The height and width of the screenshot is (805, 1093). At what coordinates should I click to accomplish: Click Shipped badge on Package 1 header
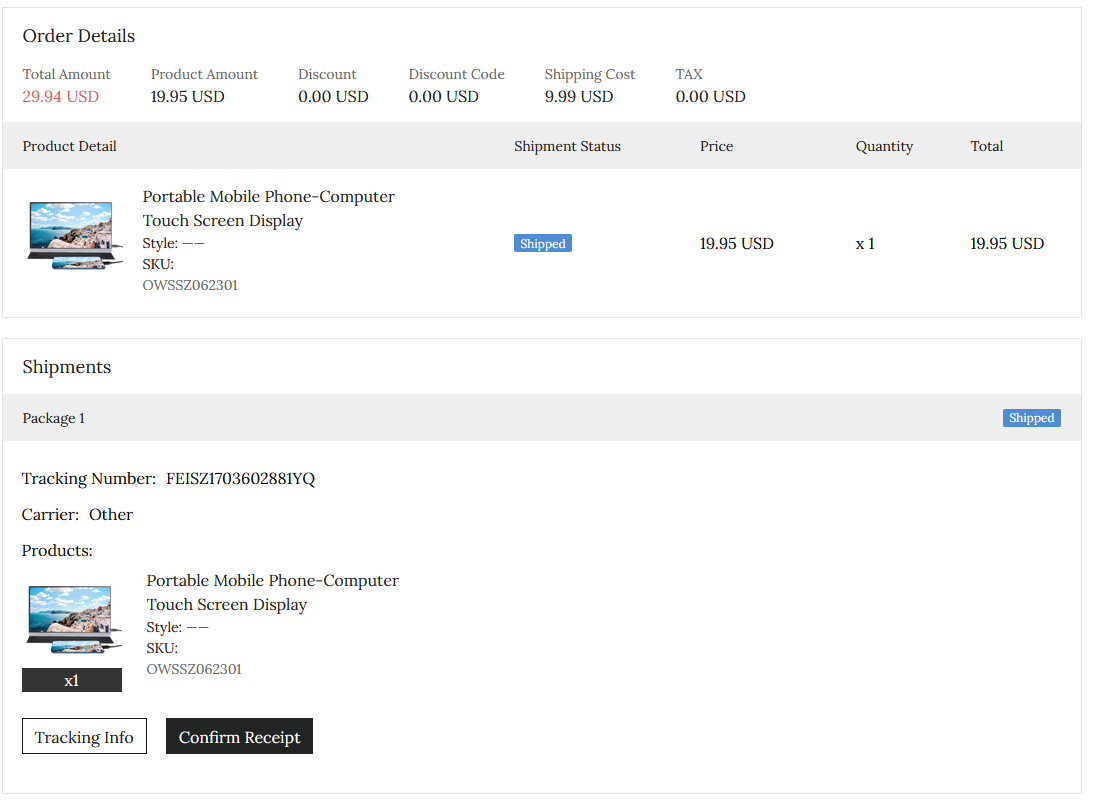(1032, 417)
